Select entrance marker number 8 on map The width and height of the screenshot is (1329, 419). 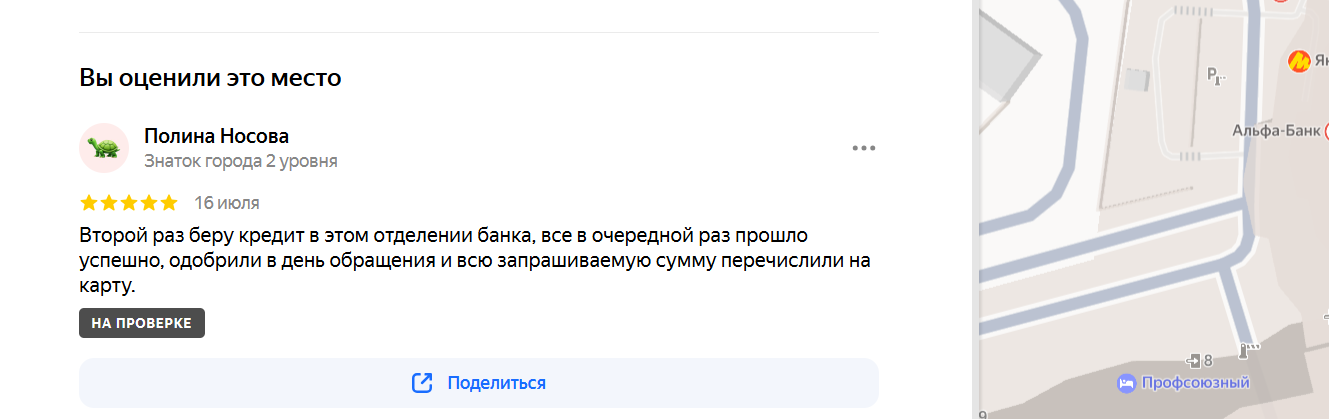1200,360
